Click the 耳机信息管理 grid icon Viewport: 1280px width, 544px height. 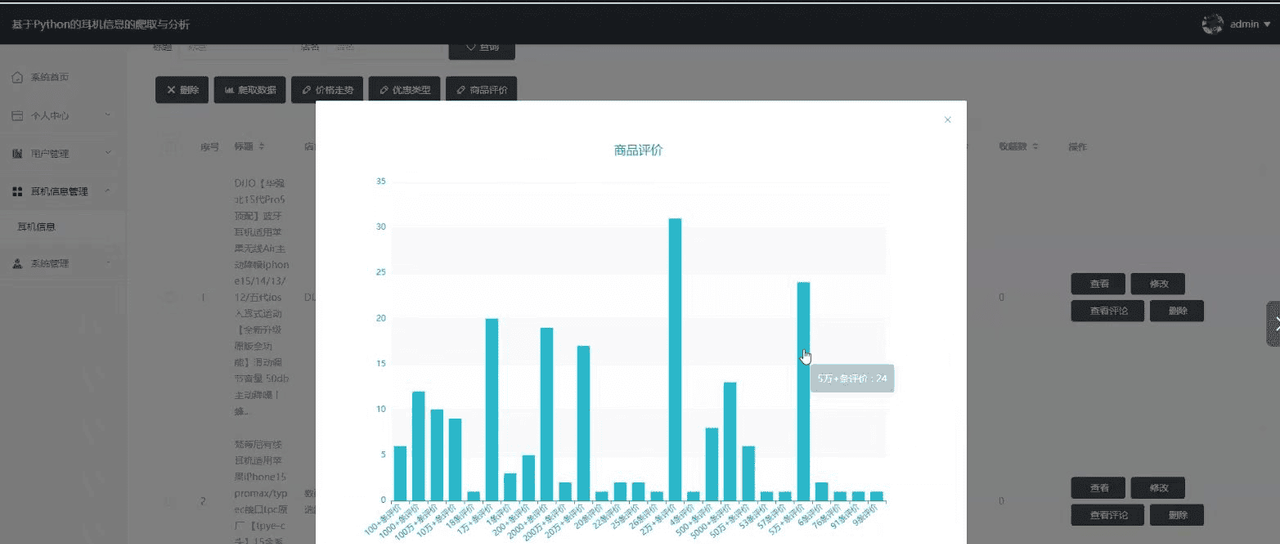[17, 191]
